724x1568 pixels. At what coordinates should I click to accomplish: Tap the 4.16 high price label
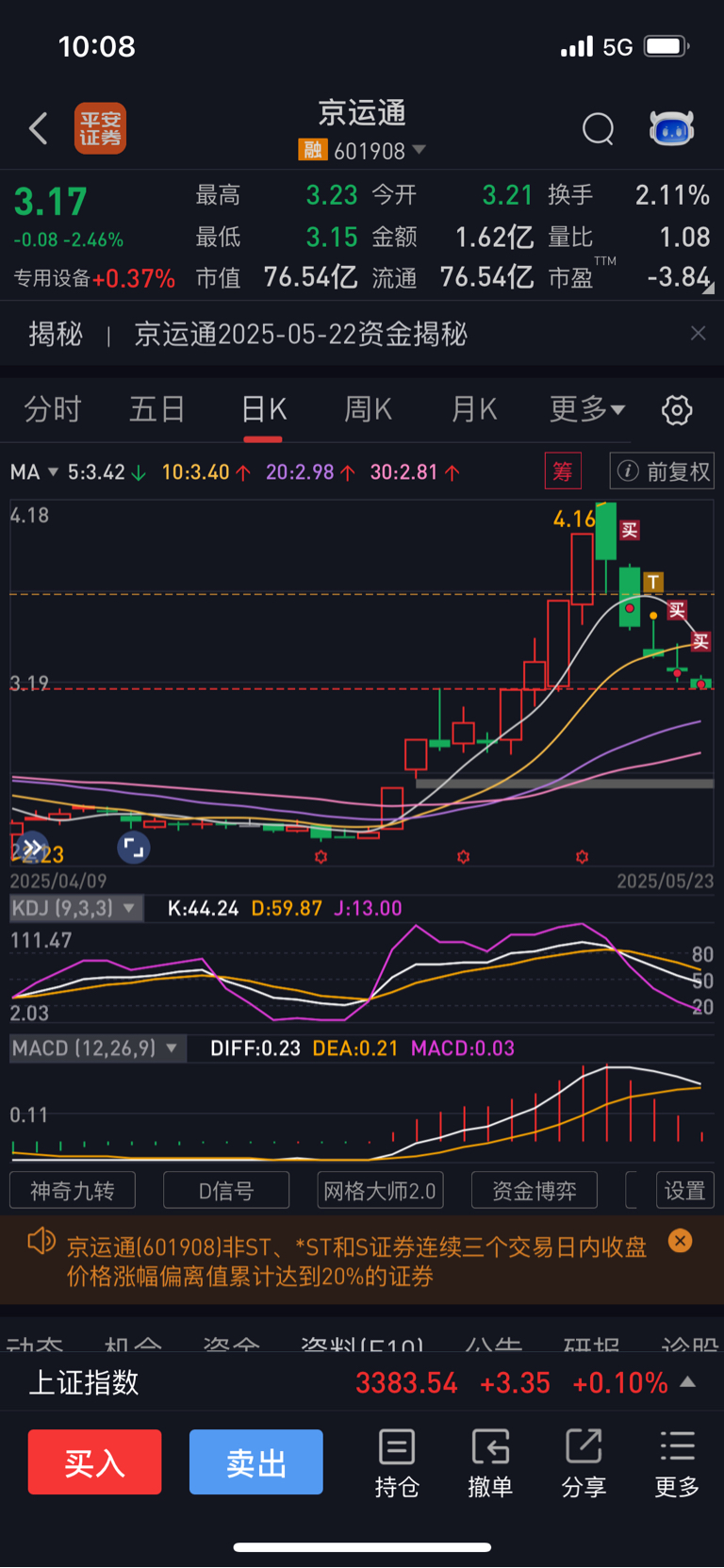[x=574, y=519]
